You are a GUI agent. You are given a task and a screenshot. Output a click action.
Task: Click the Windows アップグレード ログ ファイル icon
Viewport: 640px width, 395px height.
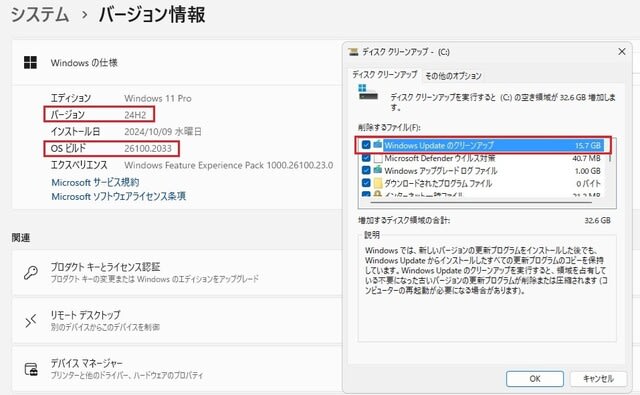click(x=378, y=170)
